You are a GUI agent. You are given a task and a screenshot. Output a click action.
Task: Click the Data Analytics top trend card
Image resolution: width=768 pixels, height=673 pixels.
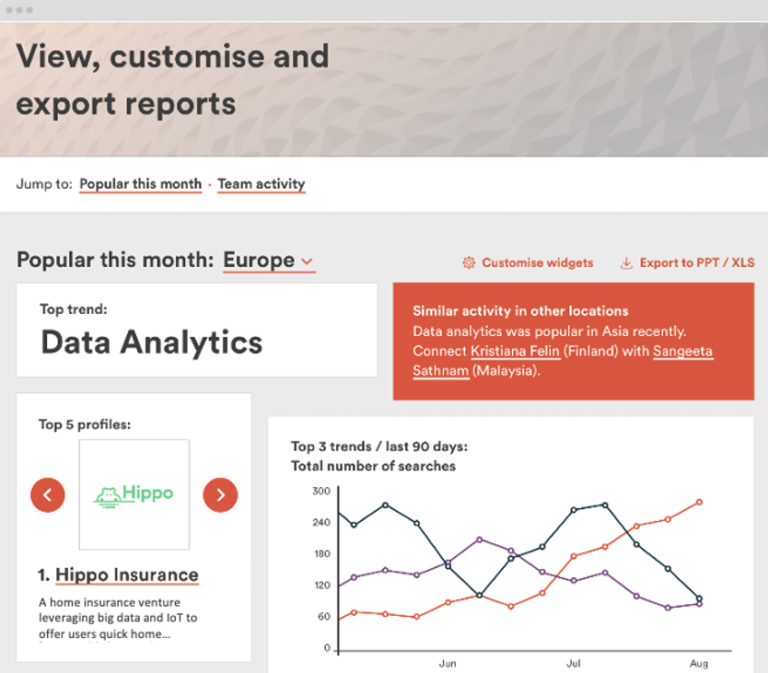point(197,330)
